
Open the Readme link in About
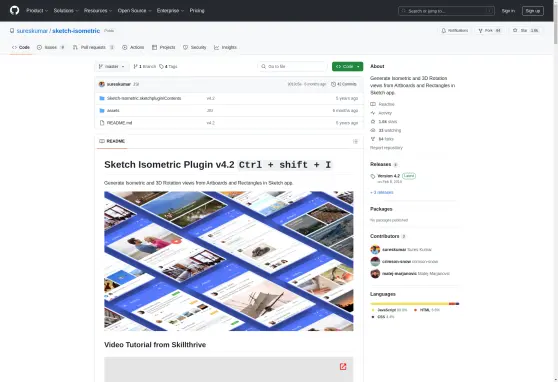(383, 104)
